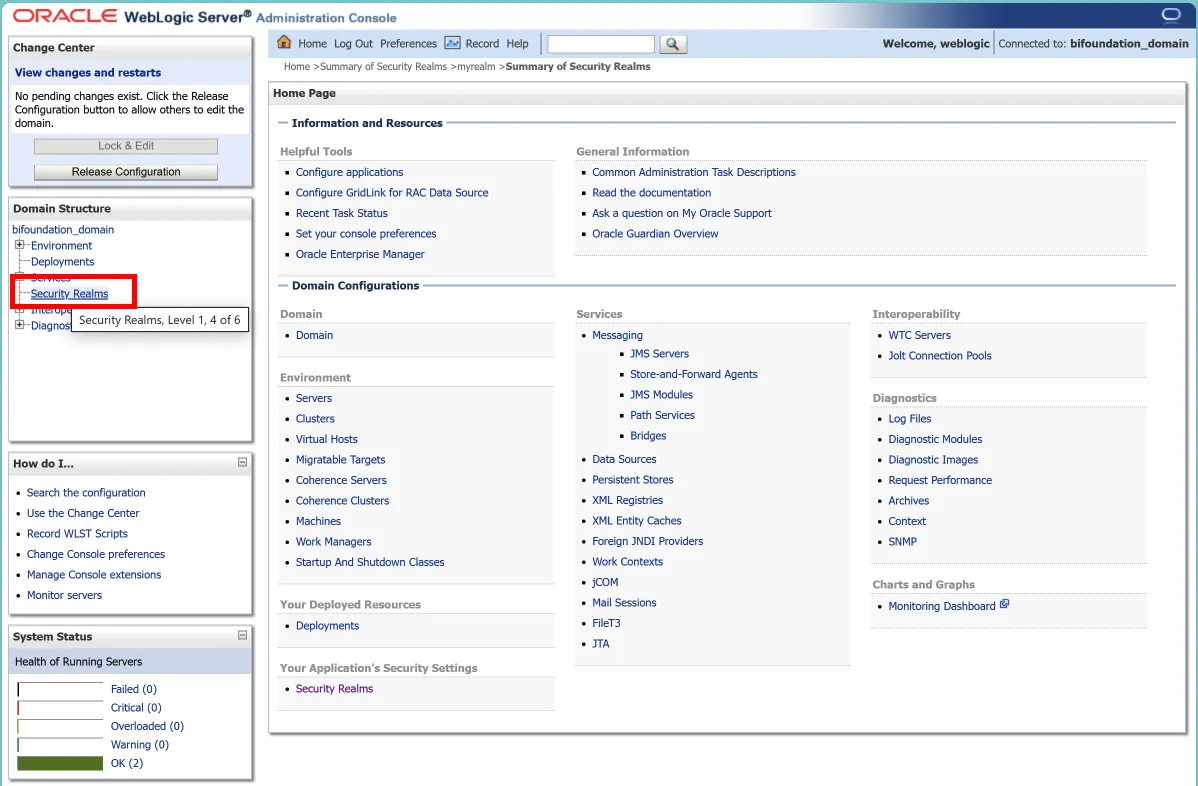The height and width of the screenshot is (786, 1198).
Task: Open Startup And Shutdown Classes link
Action: 370,562
